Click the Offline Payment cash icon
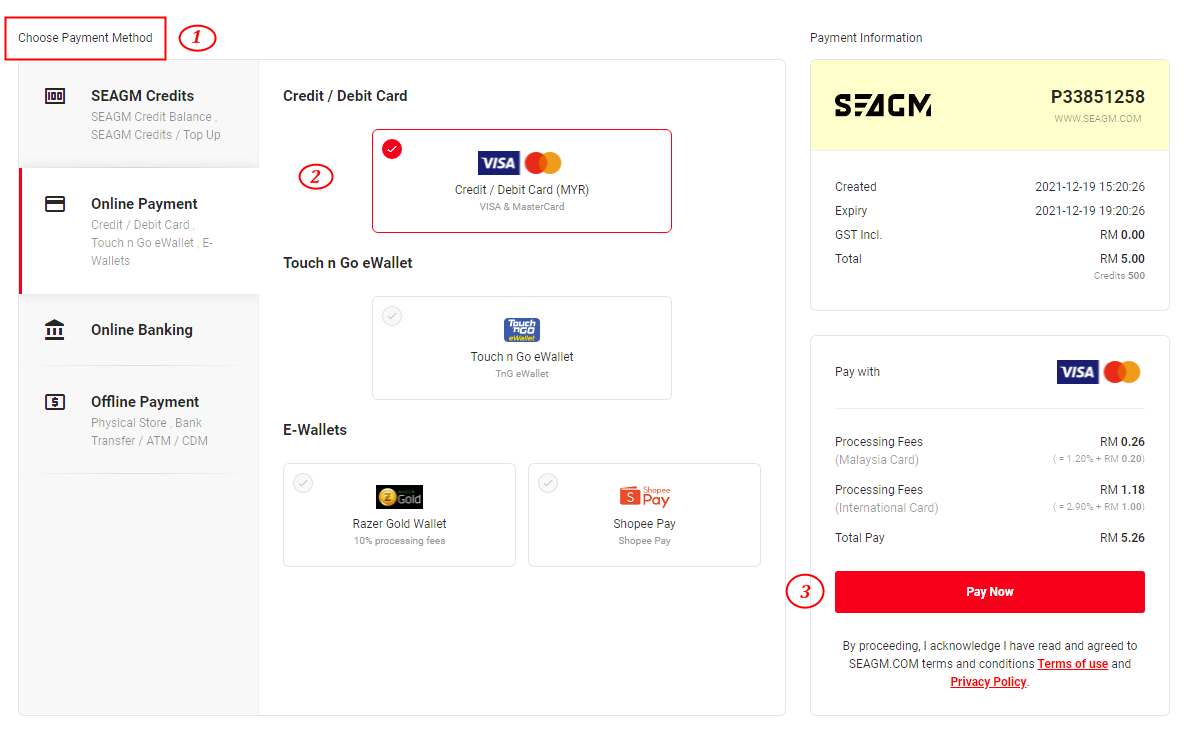The width and height of the screenshot is (1189, 734). (55, 402)
